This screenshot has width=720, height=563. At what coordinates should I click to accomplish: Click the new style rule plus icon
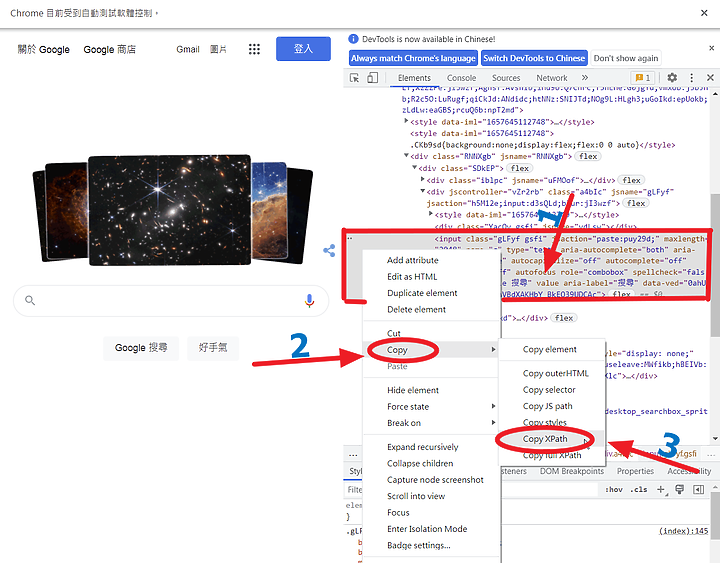pos(661,490)
